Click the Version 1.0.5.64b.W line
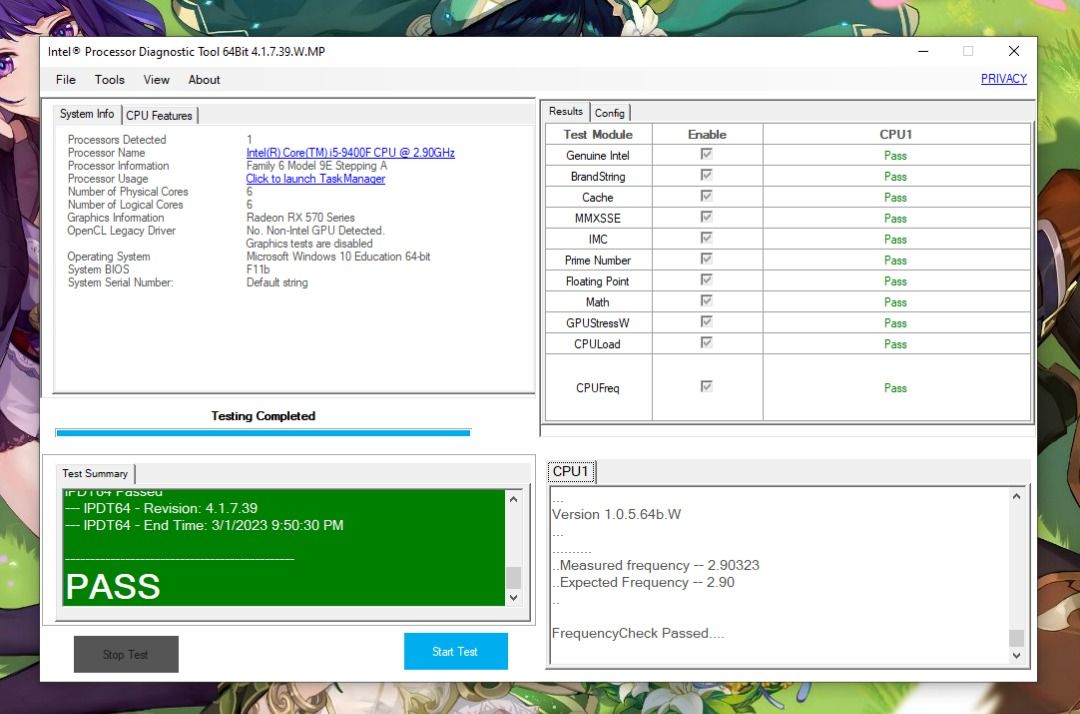The image size is (1080, 714). click(616, 514)
